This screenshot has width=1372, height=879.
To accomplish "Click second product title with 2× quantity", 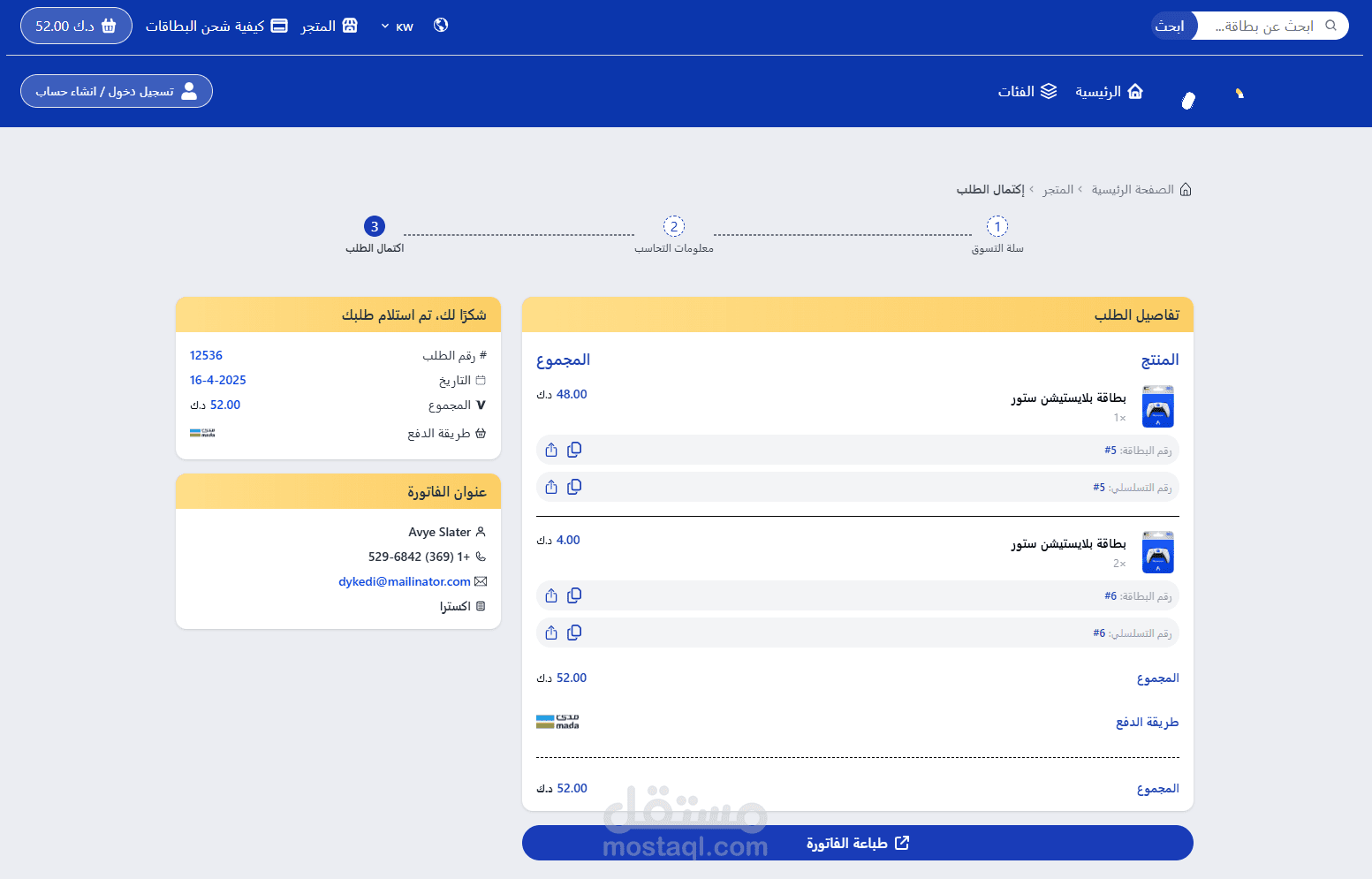I will tap(1069, 543).
